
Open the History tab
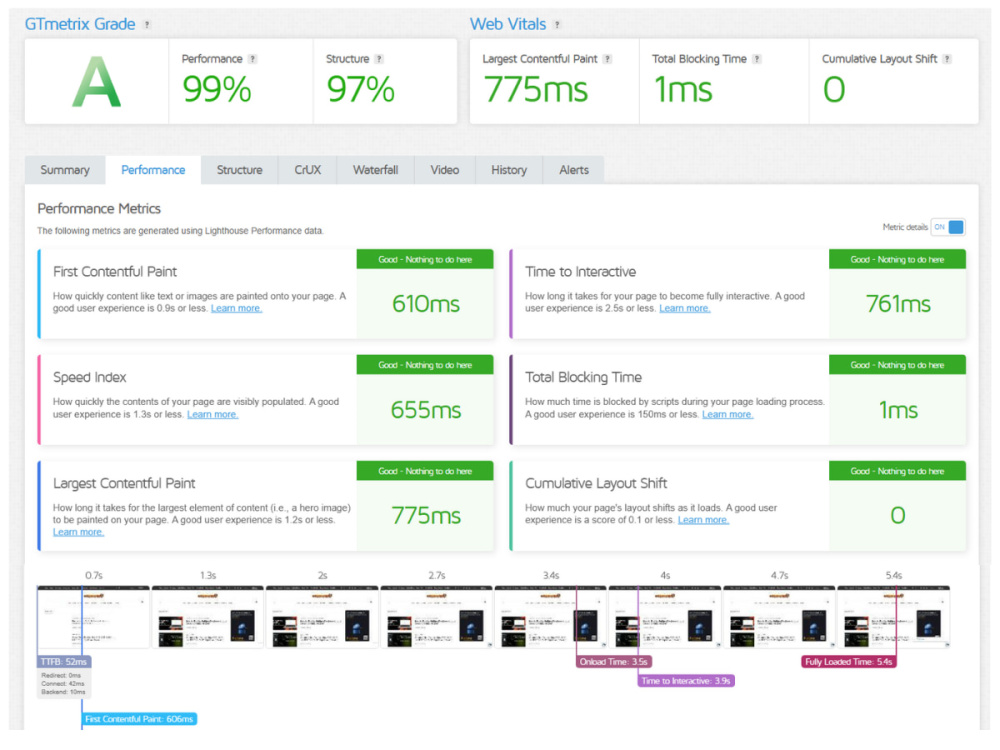click(x=509, y=170)
